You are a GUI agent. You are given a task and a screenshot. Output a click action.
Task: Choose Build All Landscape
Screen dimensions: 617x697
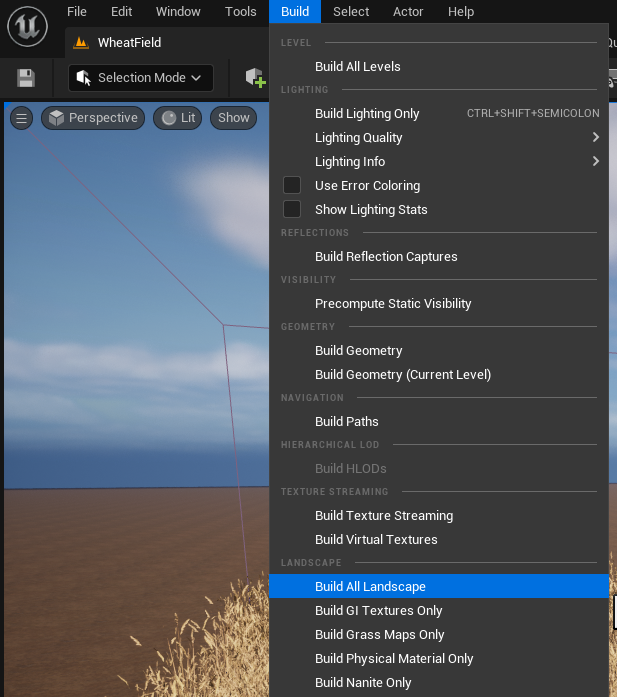click(x=439, y=587)
